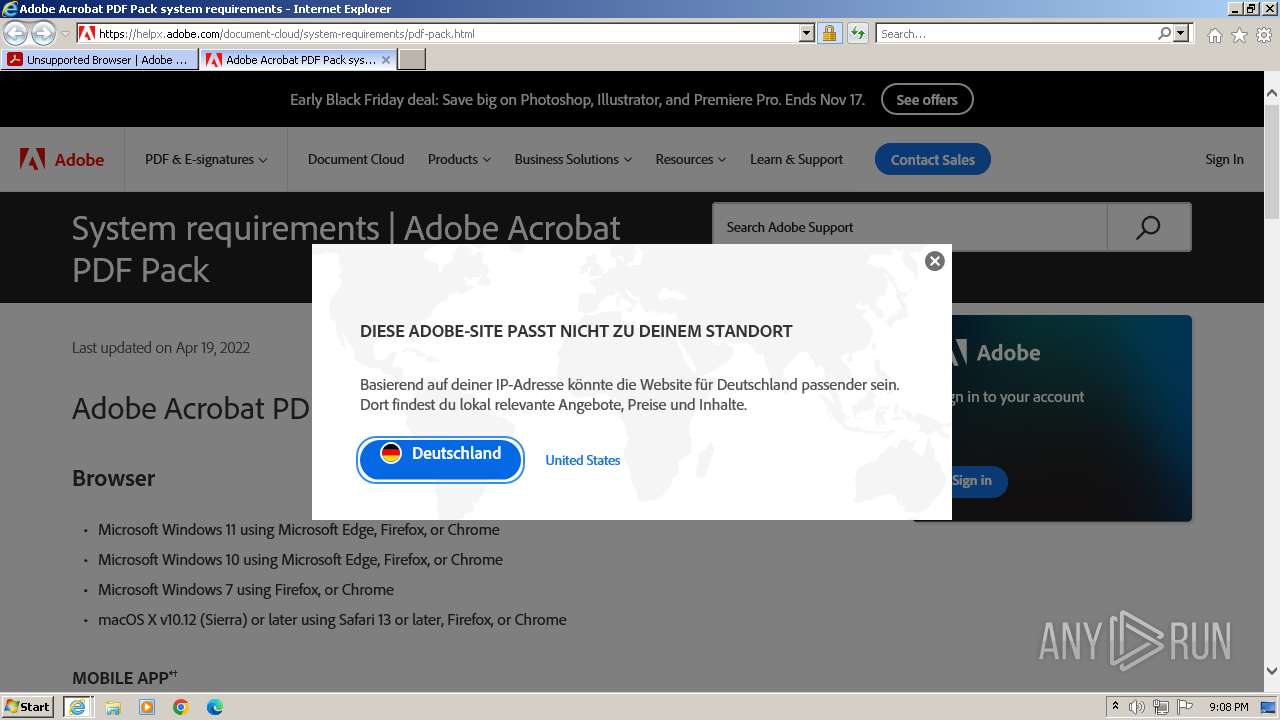Click the Windows Start button
1280x720 pixels.
click(28, 706)
